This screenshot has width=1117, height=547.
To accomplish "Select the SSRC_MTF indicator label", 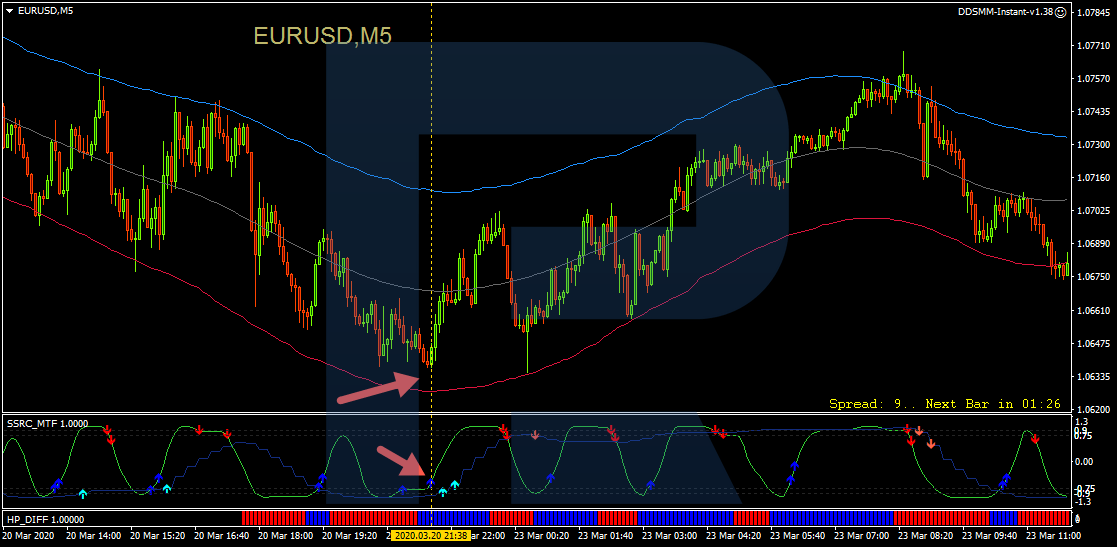I will point(46,424).
